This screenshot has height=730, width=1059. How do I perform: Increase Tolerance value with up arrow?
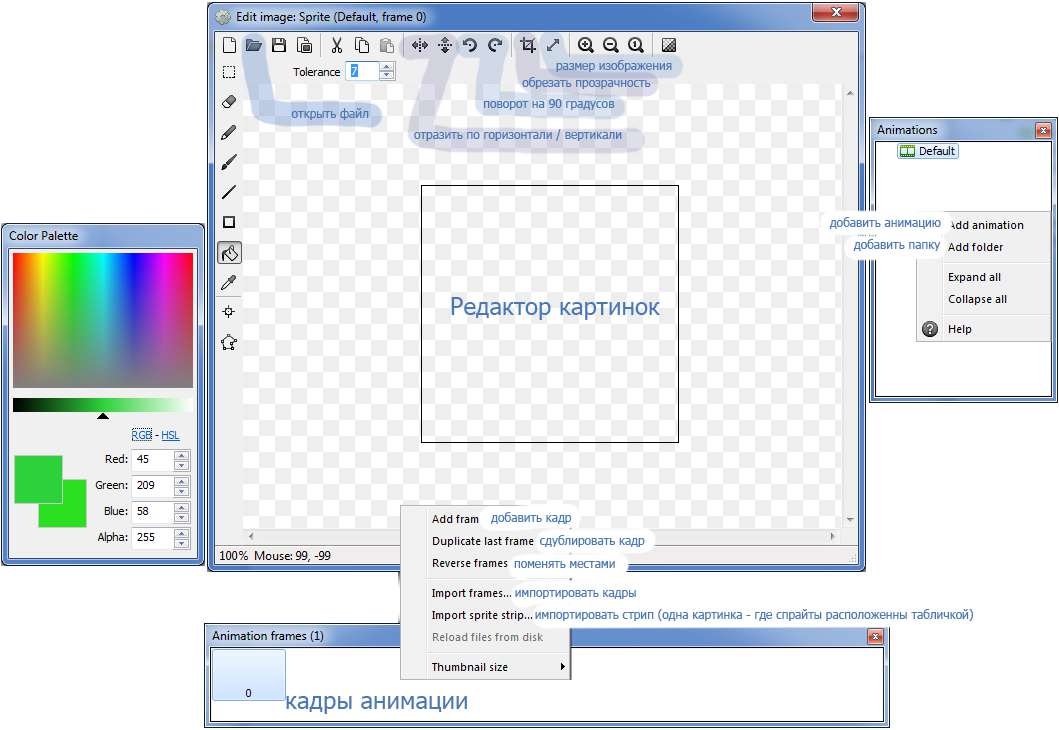[x=387, y=67]
